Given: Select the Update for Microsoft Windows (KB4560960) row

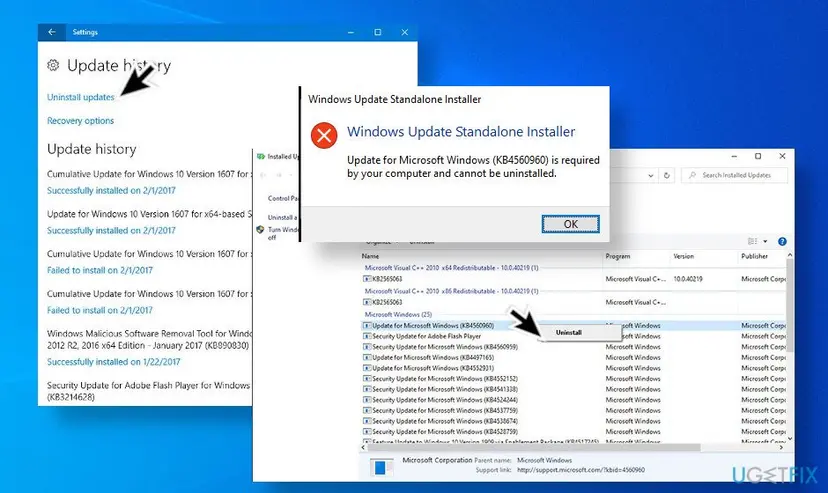Looking at the screenshot, I should pos(575,326).
